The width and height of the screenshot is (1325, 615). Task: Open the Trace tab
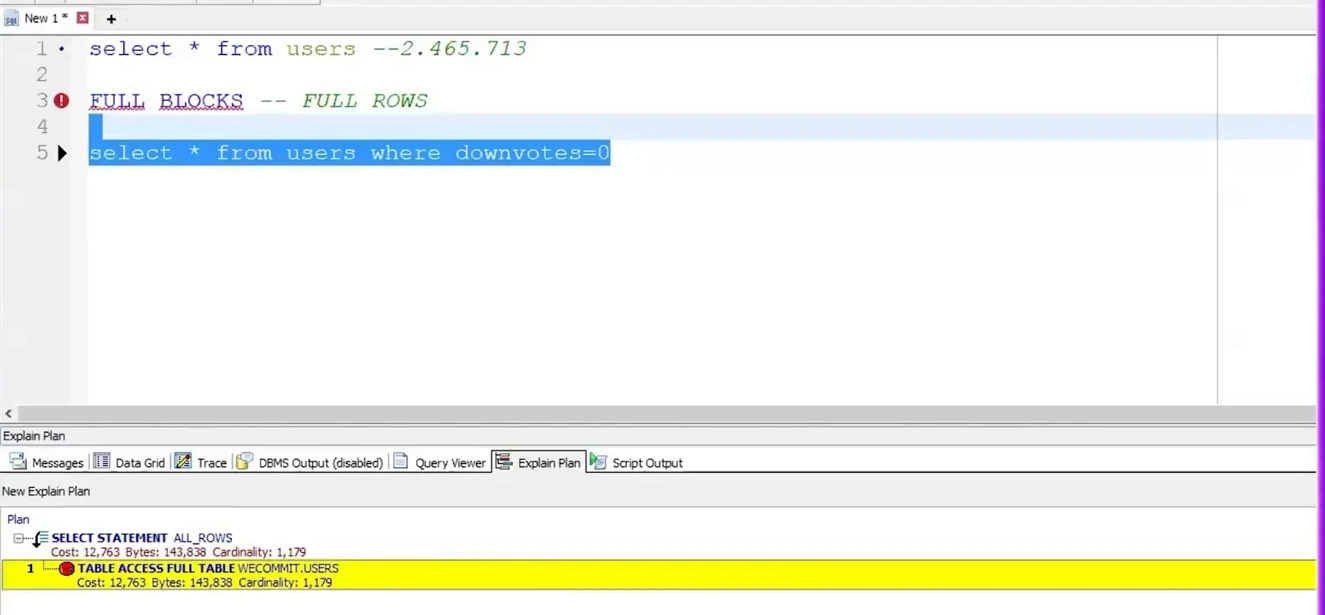tap(201, 462)
